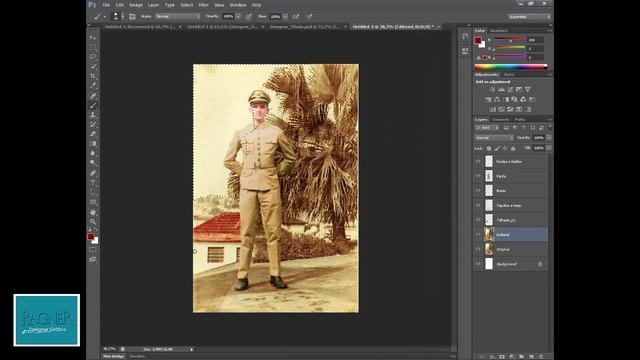Select the Eraser tool
The image size is (640, 360).
(x=93, y=134)
